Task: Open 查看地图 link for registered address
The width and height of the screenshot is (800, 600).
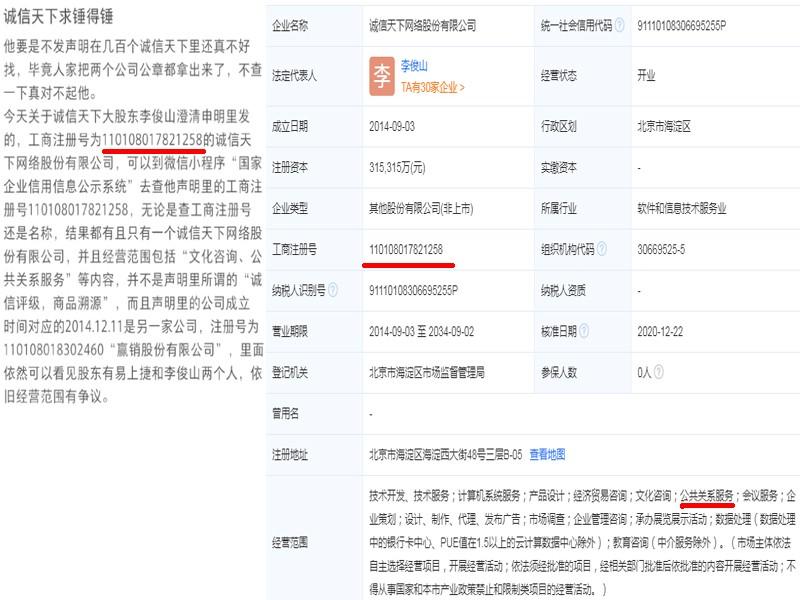Action: (x=547, y=454)
